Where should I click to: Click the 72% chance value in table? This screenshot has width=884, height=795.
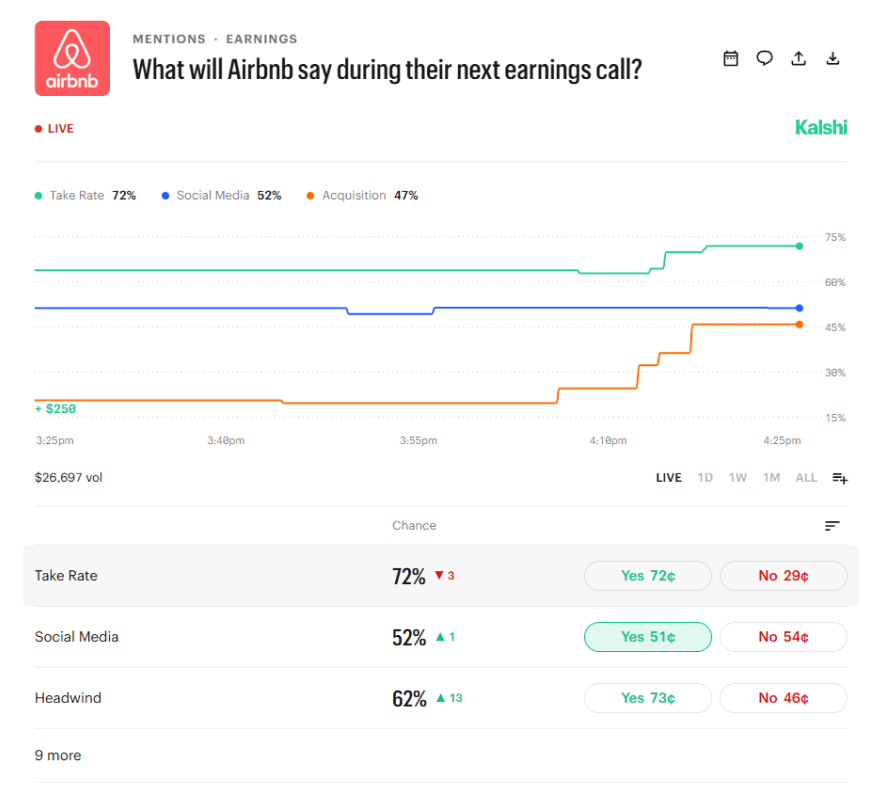409,576
